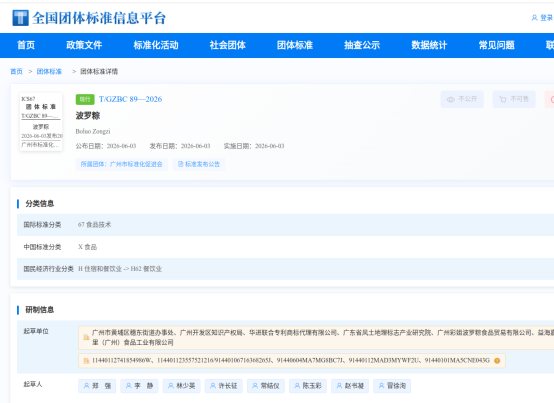Click the platform logo icon in header
This screenshot has width=554, height=403.
(20, 18)
